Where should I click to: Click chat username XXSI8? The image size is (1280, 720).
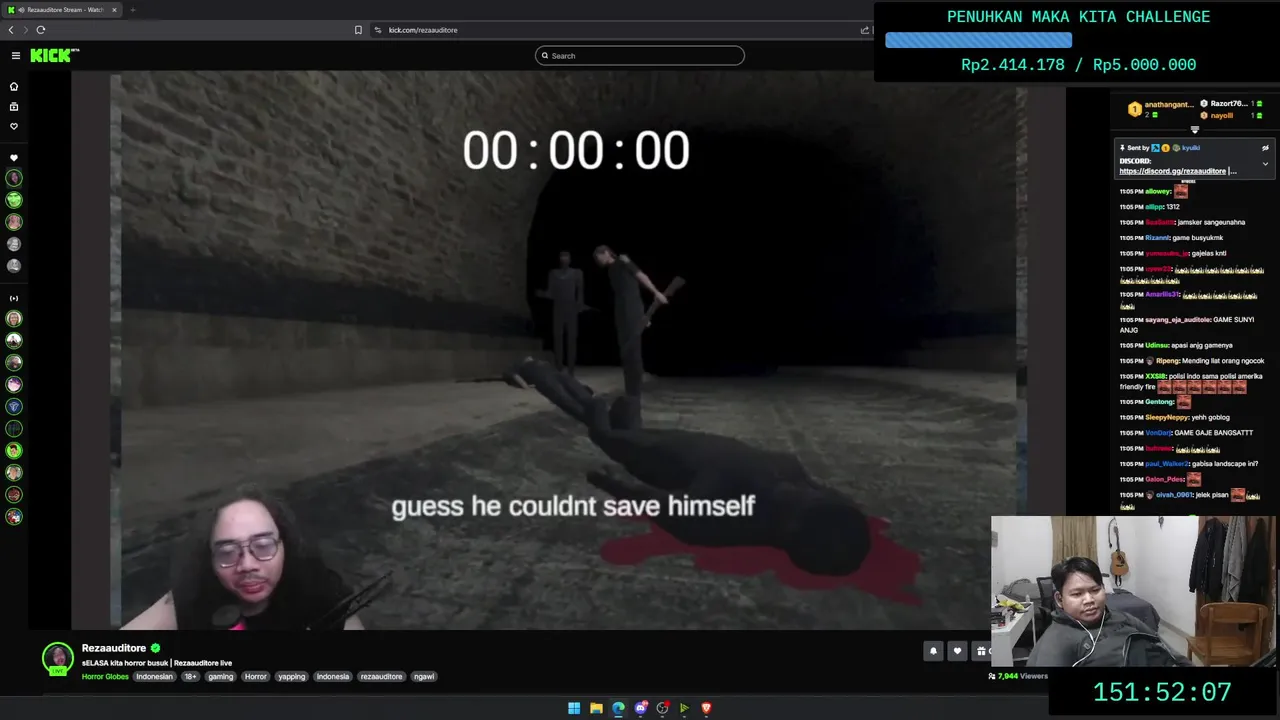click(1155, 377)
